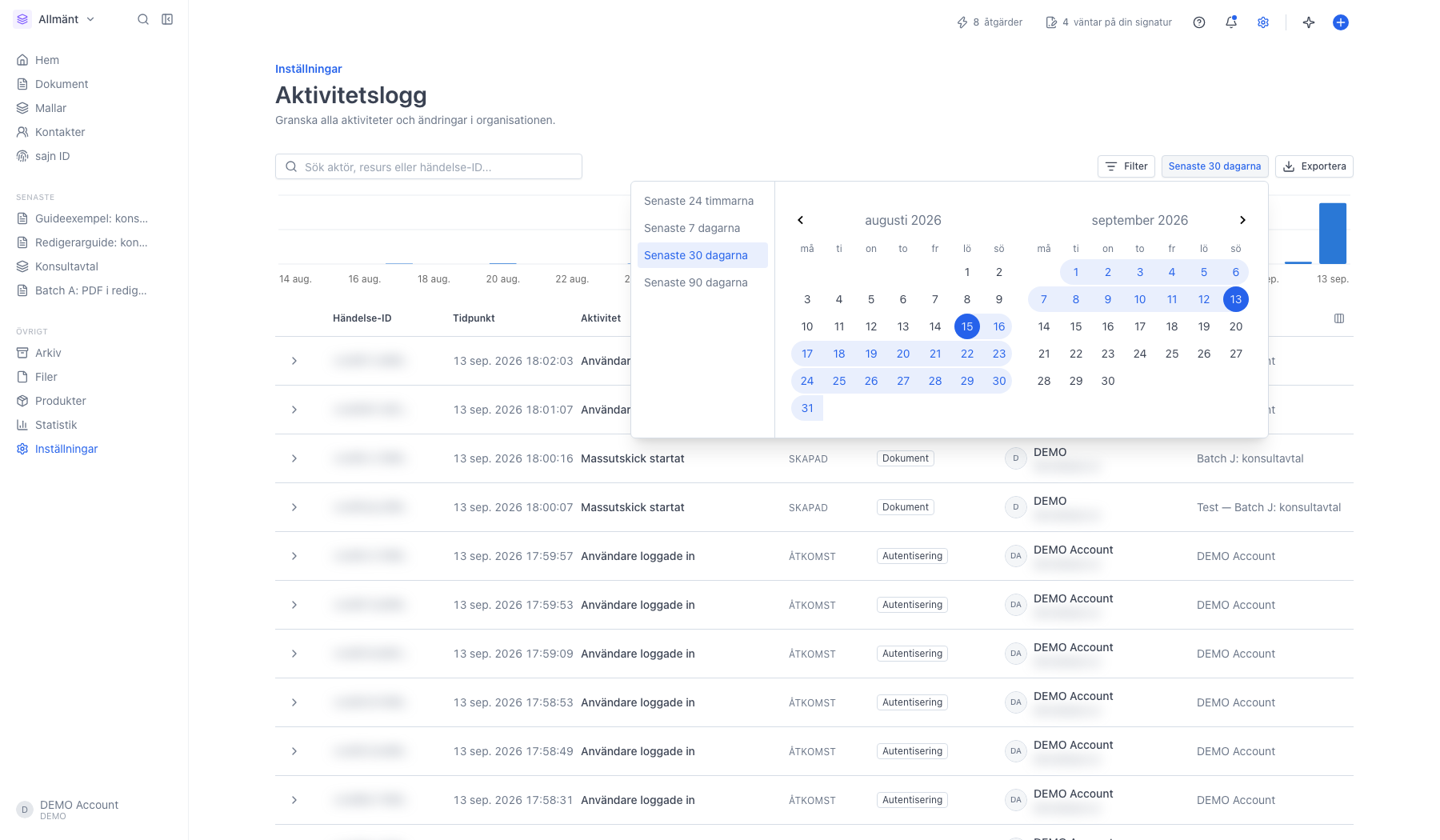The height and width of the screenshot is (840, 1440).
Task: Open 4 väntar på din signatur
Action: (1109, 22)
